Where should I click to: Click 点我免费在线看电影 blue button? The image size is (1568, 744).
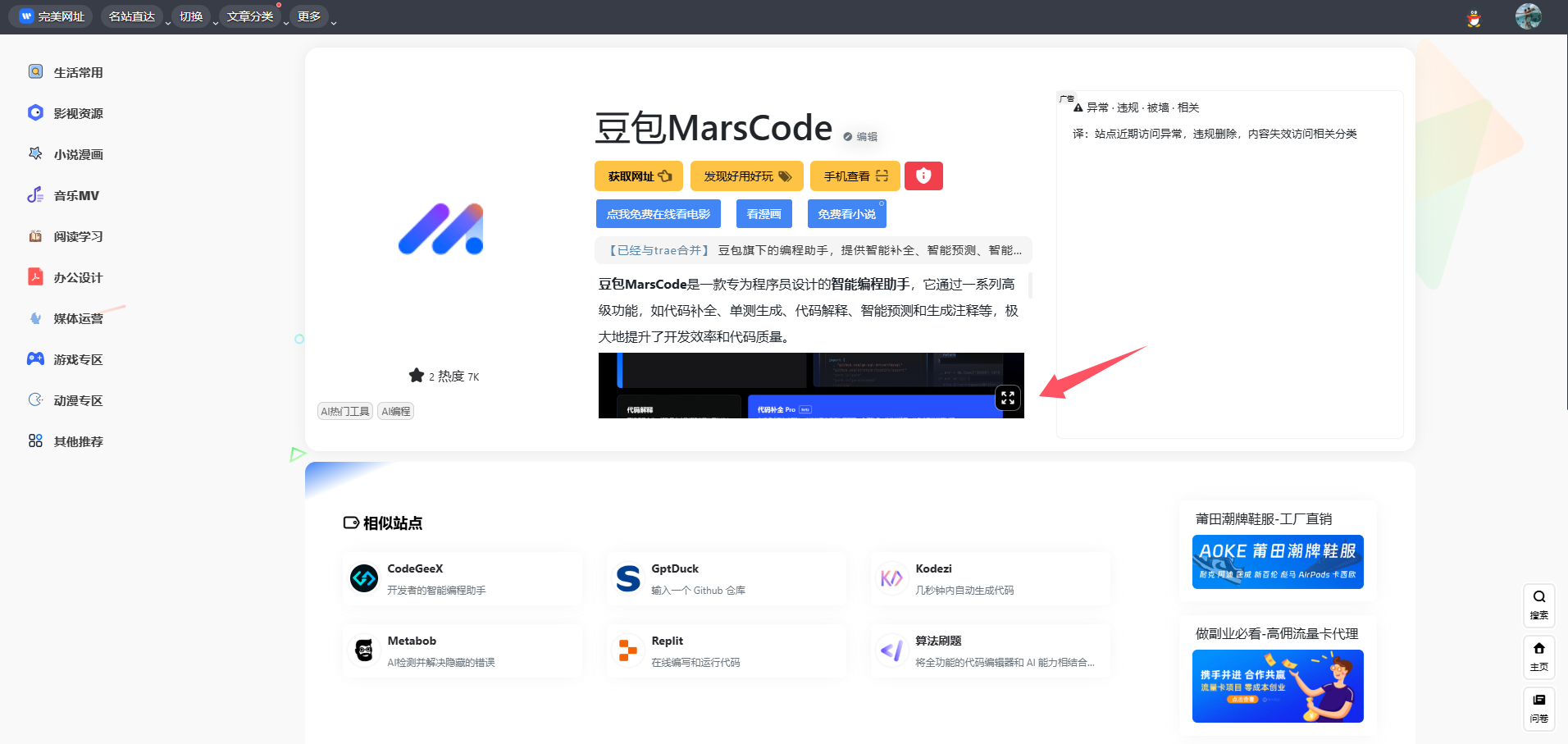(659, 213)
